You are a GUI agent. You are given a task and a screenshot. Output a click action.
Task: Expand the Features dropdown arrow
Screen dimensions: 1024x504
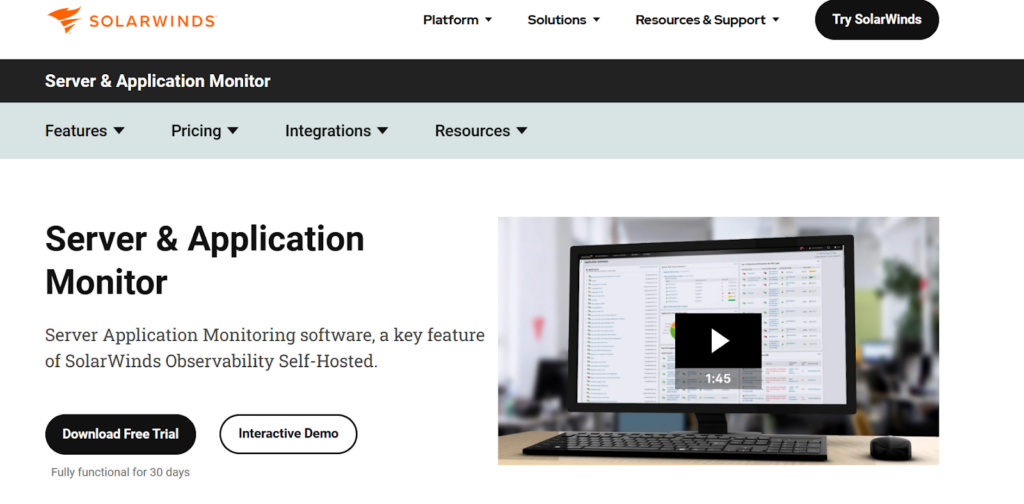[x=119, y=131]
